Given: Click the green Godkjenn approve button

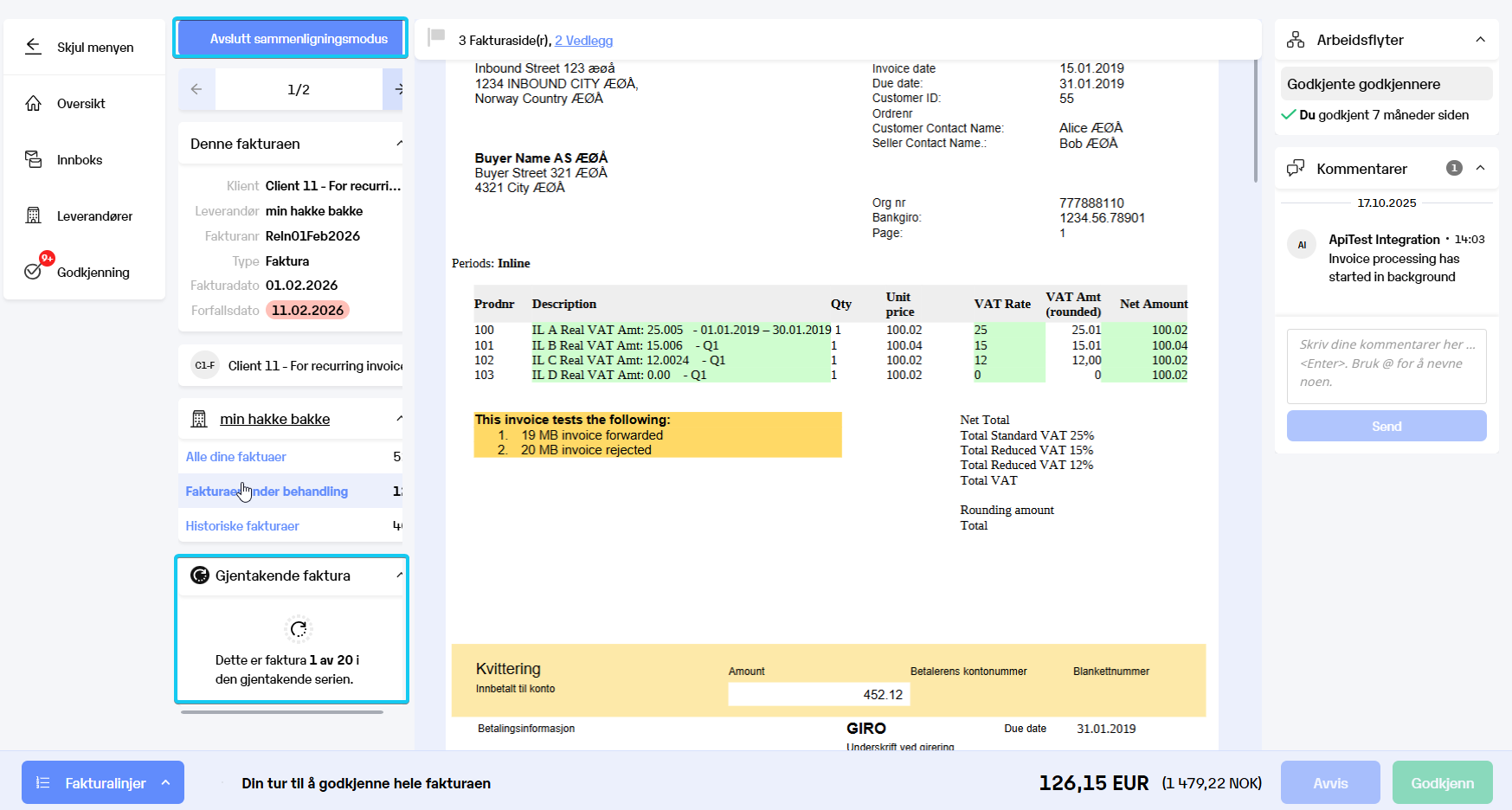Looking at the screenshot, I should 1442,782.
